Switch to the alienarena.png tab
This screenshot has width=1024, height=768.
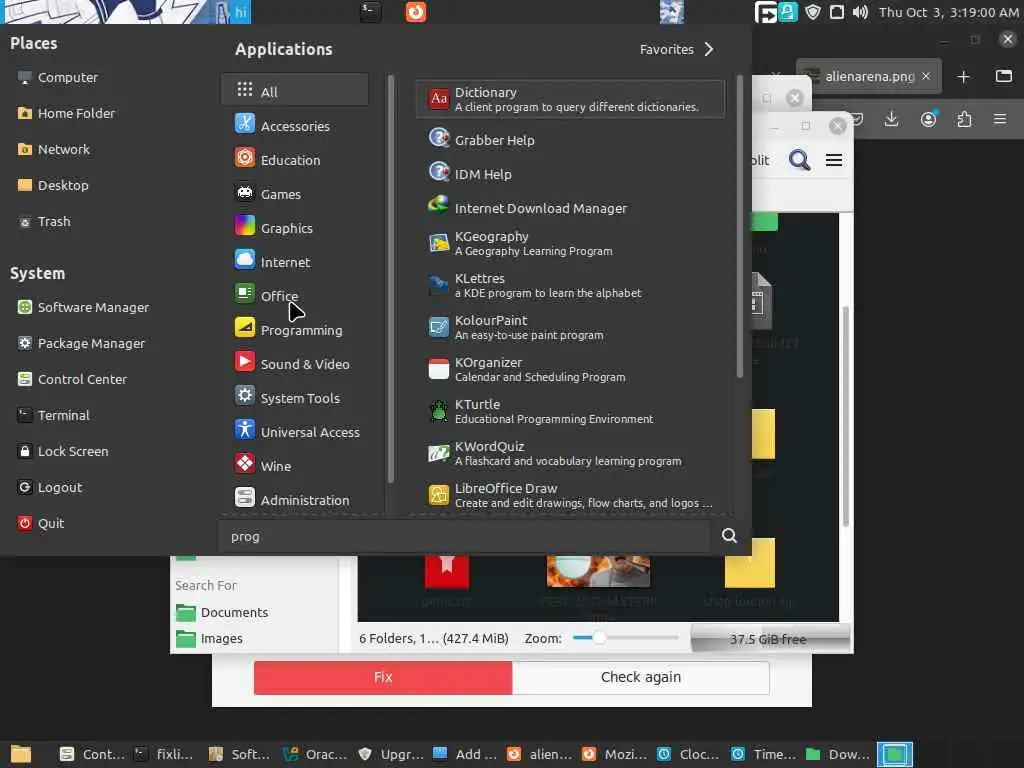(x=869, y=76)
